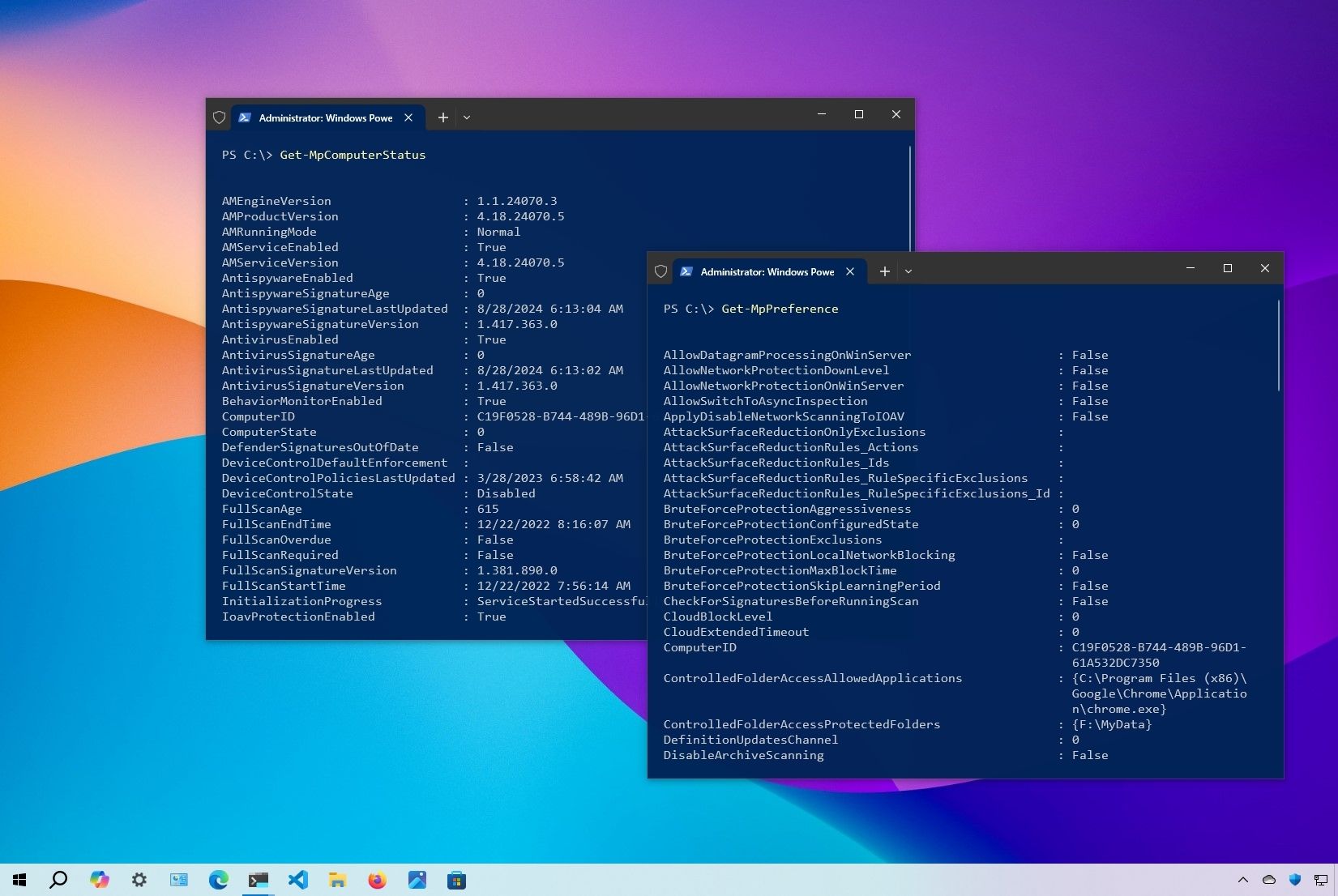Open new tab dropdown in Get-MpPreference window
This screenshot has width=1338, height=896.
pyautogui.click(x=908, y=271)
